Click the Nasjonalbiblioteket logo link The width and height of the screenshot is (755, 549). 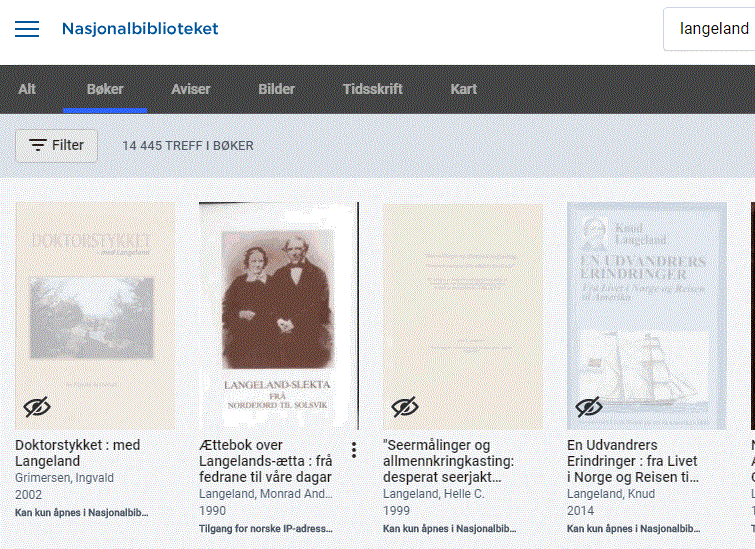(x=140, y=29)
